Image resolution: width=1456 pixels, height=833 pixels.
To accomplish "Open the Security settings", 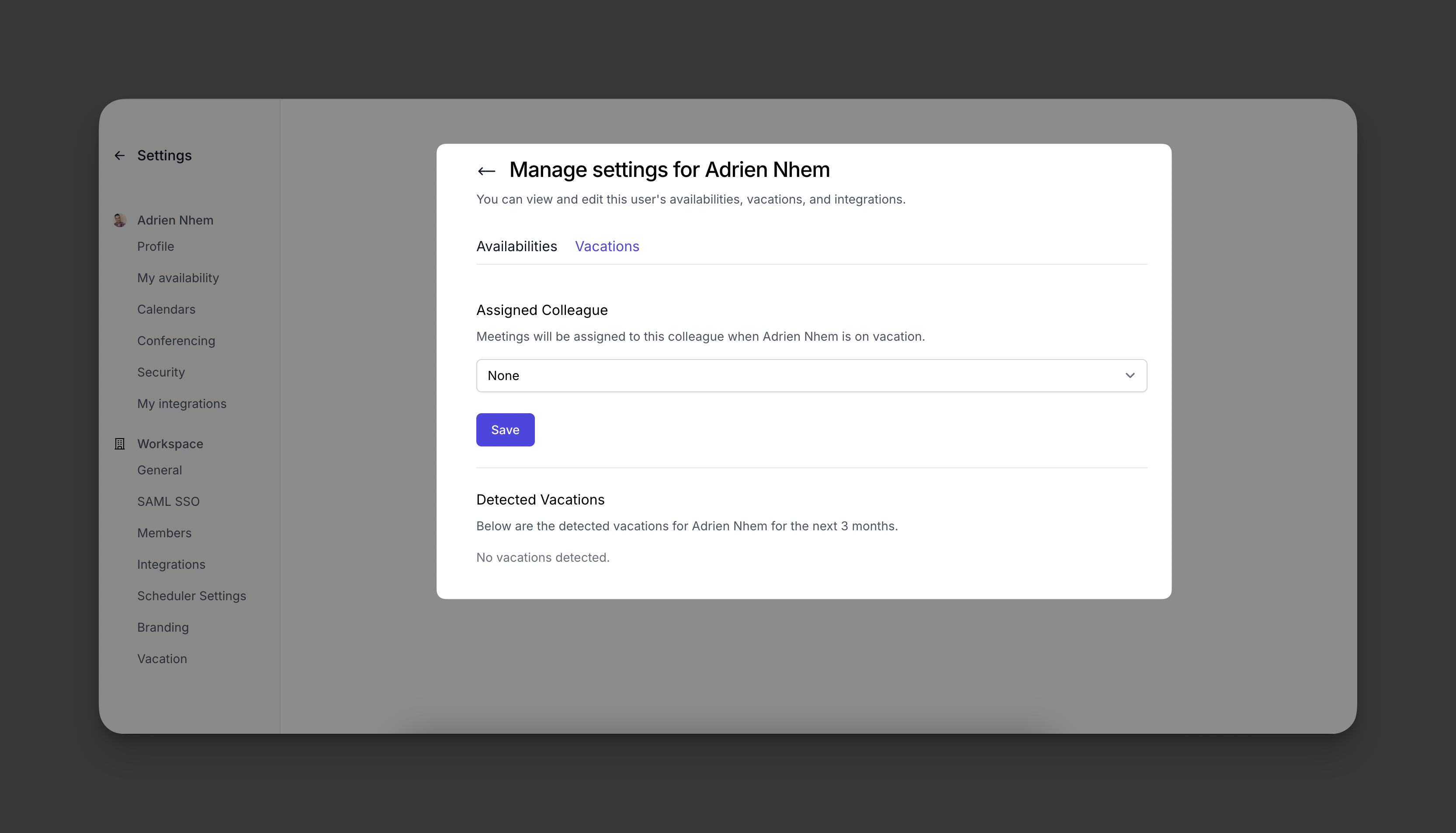I will (161, 373).
